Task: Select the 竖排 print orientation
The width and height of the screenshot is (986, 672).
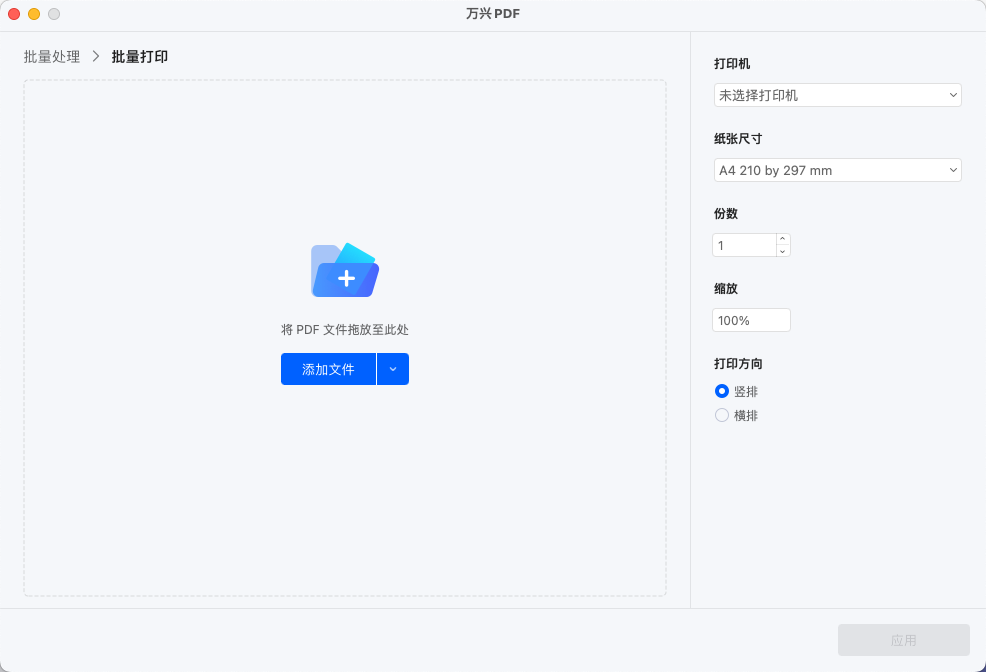Action: click(x=722, y=391)
